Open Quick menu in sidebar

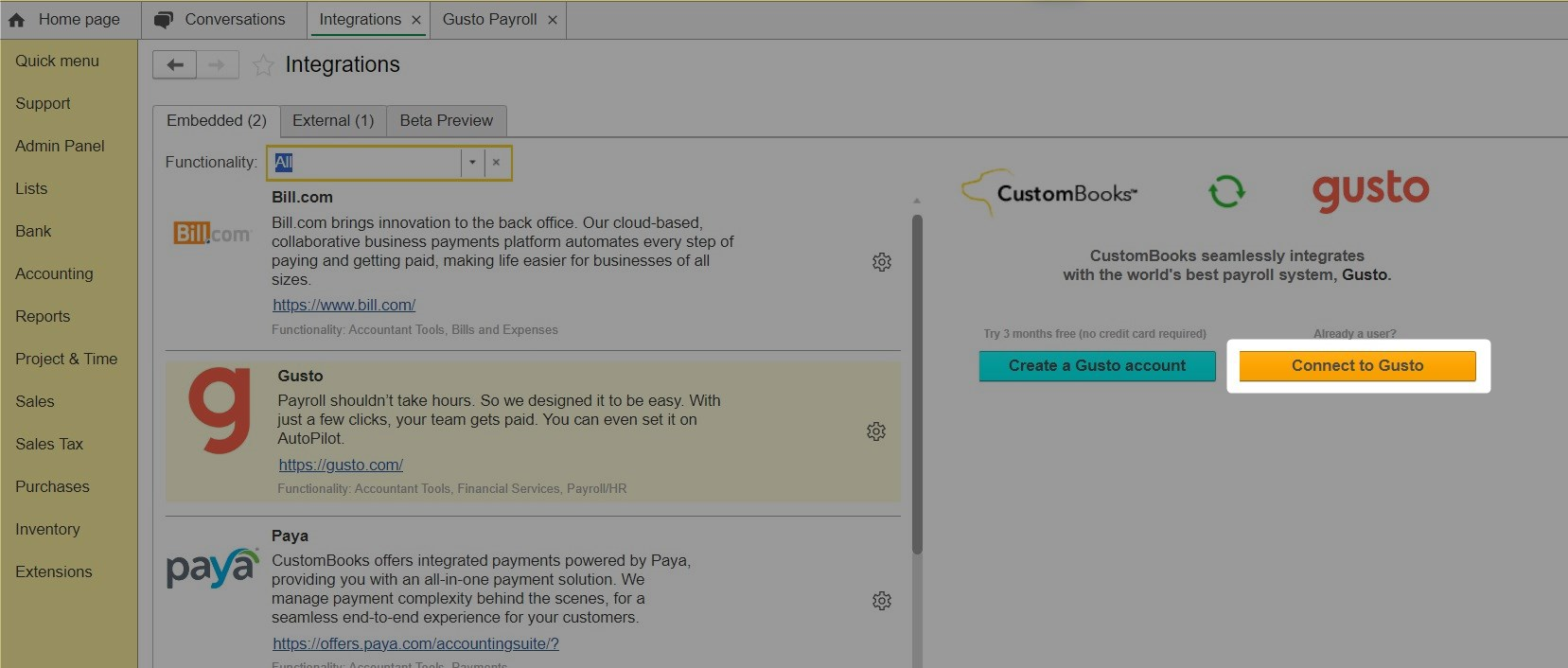coord(57,61)
